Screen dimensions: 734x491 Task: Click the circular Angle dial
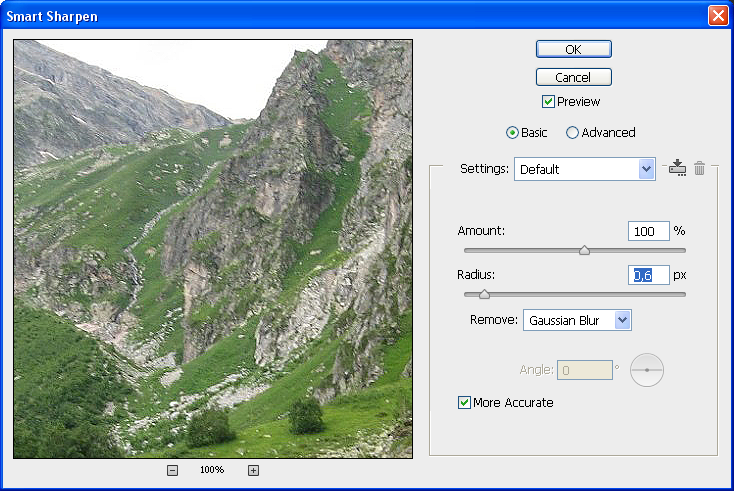[647, 370]
